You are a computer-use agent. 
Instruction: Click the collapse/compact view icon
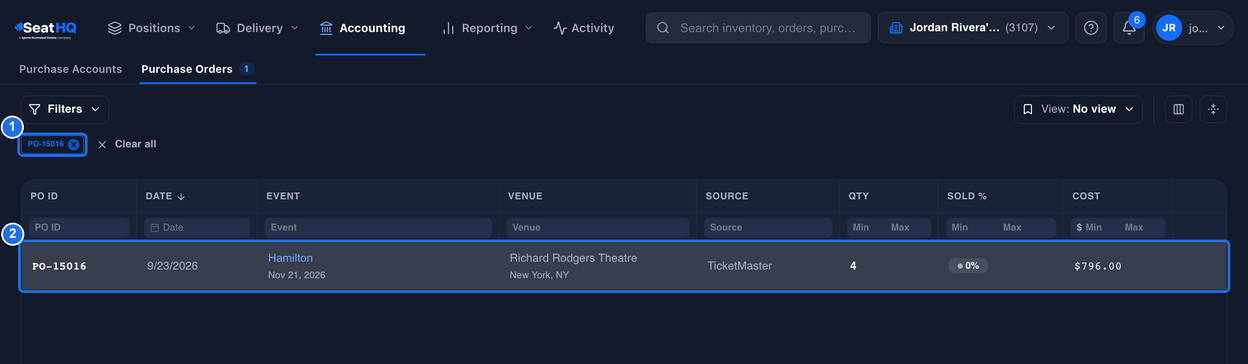(x=1213, y=109)
